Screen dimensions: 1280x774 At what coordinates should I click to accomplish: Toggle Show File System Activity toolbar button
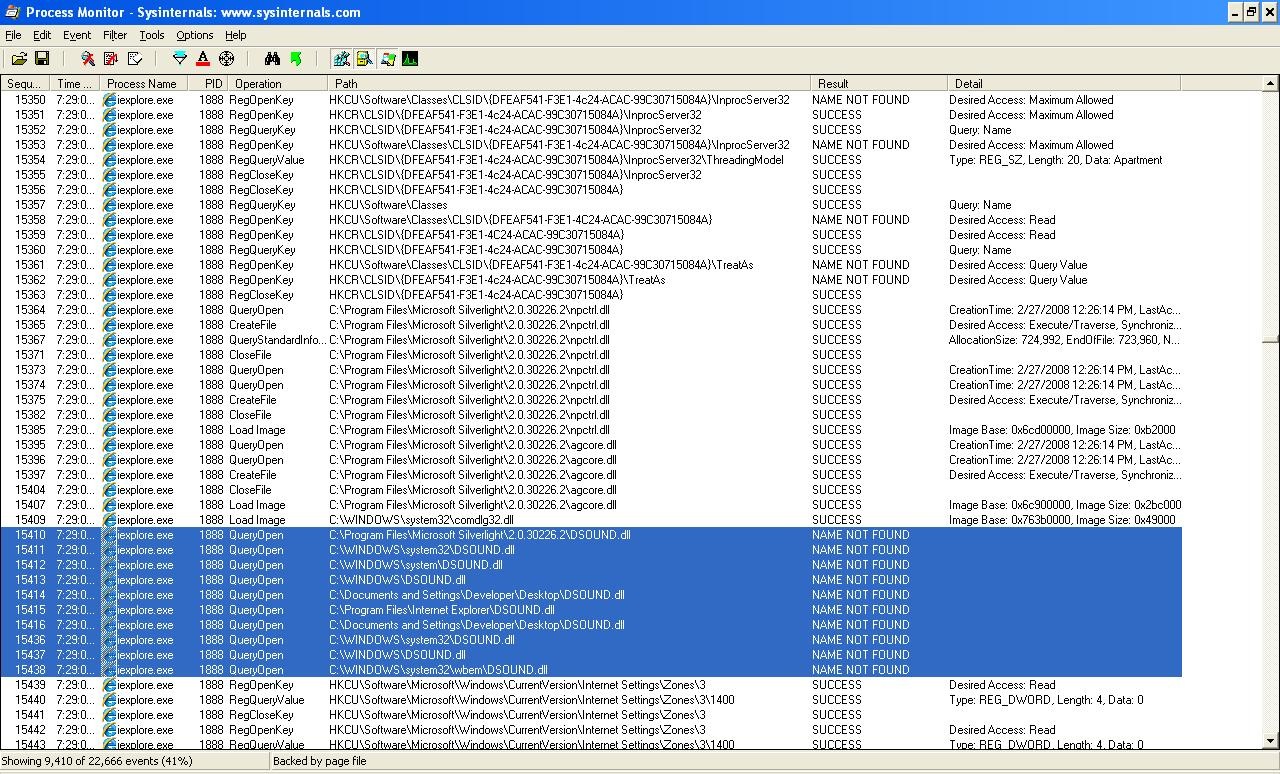[364, 59]
